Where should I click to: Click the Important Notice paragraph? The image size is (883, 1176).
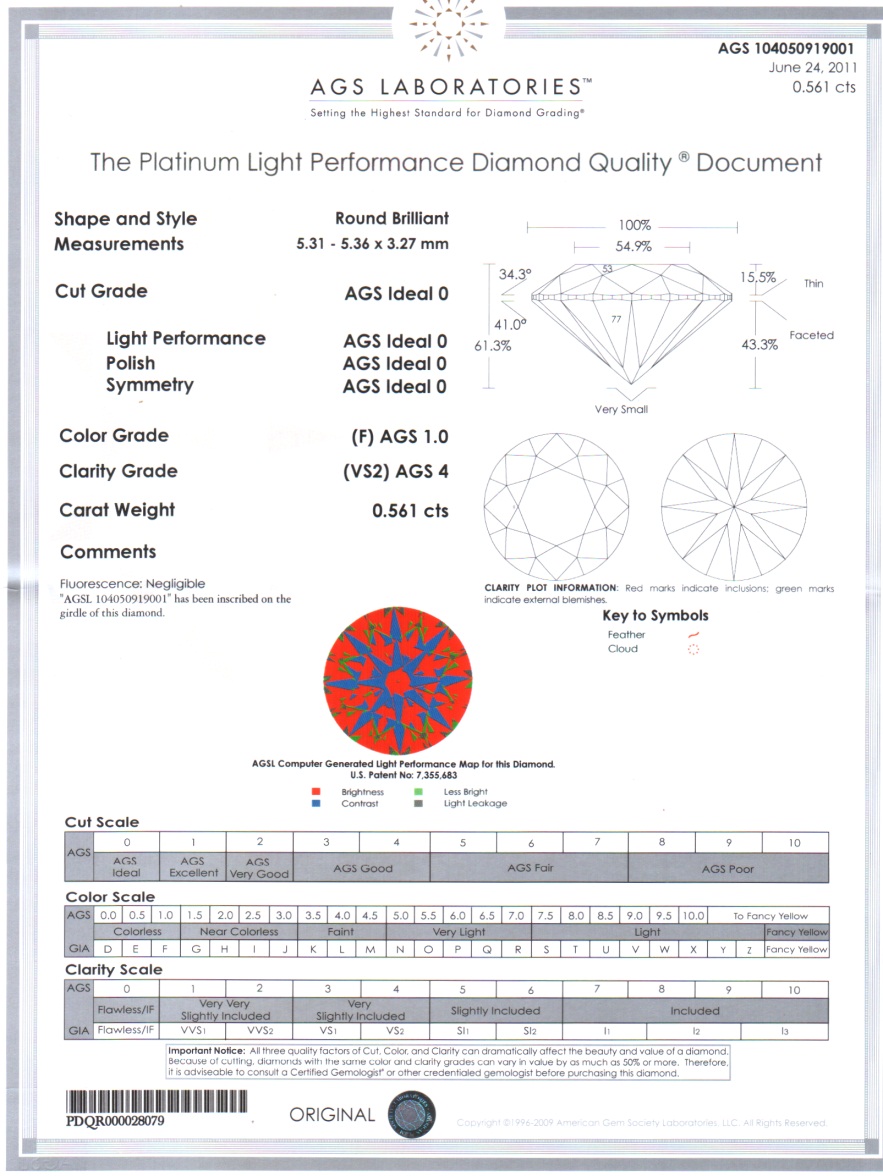coord(448,1062)
